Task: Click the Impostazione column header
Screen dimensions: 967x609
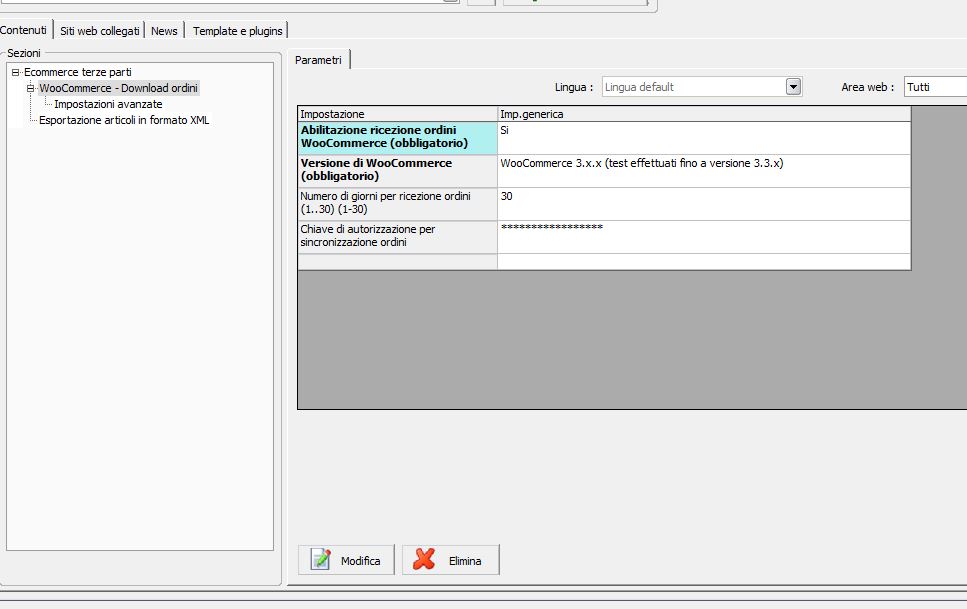Action: [x=398, y=114]
